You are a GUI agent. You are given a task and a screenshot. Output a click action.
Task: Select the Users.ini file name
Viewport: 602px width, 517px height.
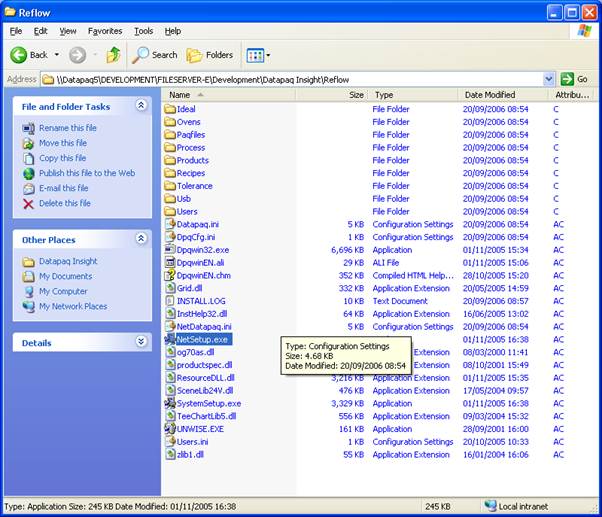pos(192,442)
